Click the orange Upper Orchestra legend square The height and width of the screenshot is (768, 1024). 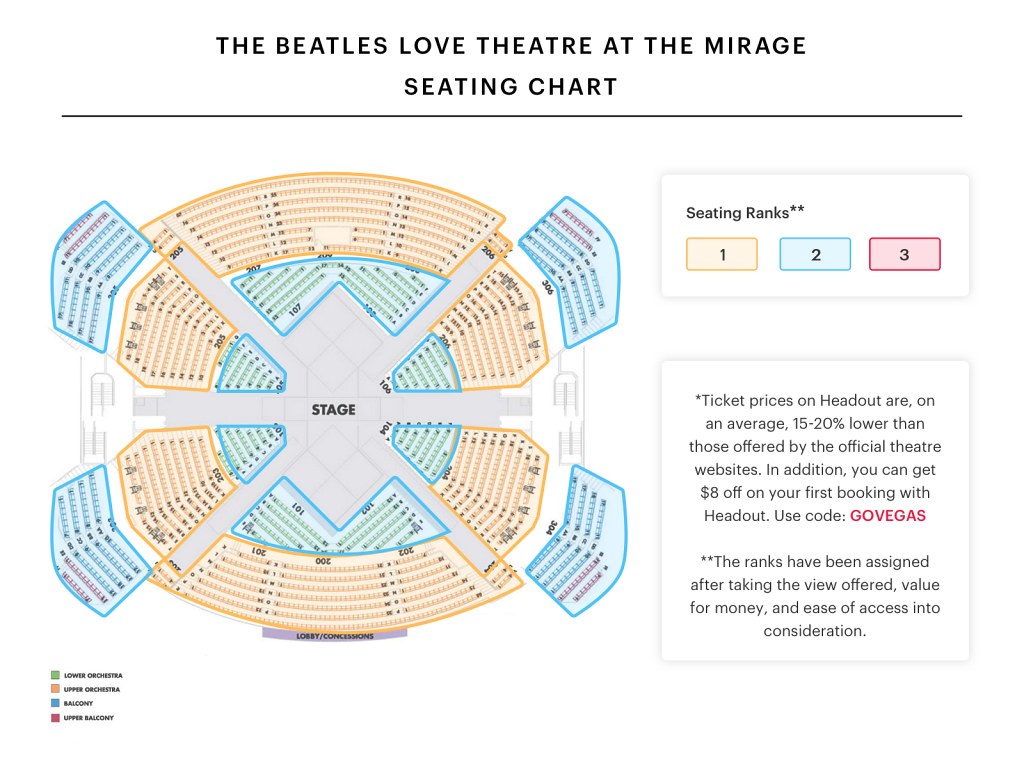coord(56,689)
